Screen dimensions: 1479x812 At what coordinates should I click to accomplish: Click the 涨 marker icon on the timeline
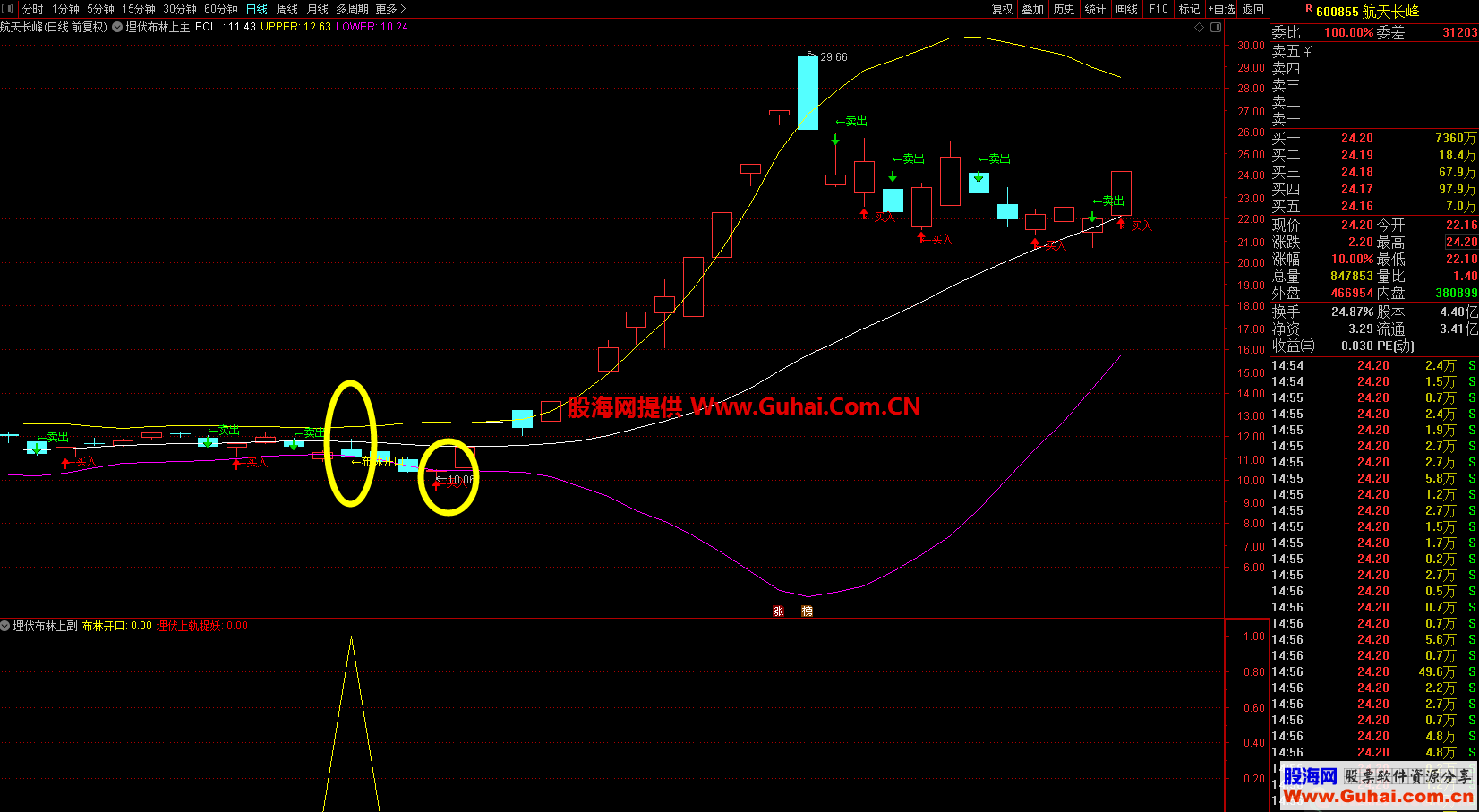click(779, 611)
